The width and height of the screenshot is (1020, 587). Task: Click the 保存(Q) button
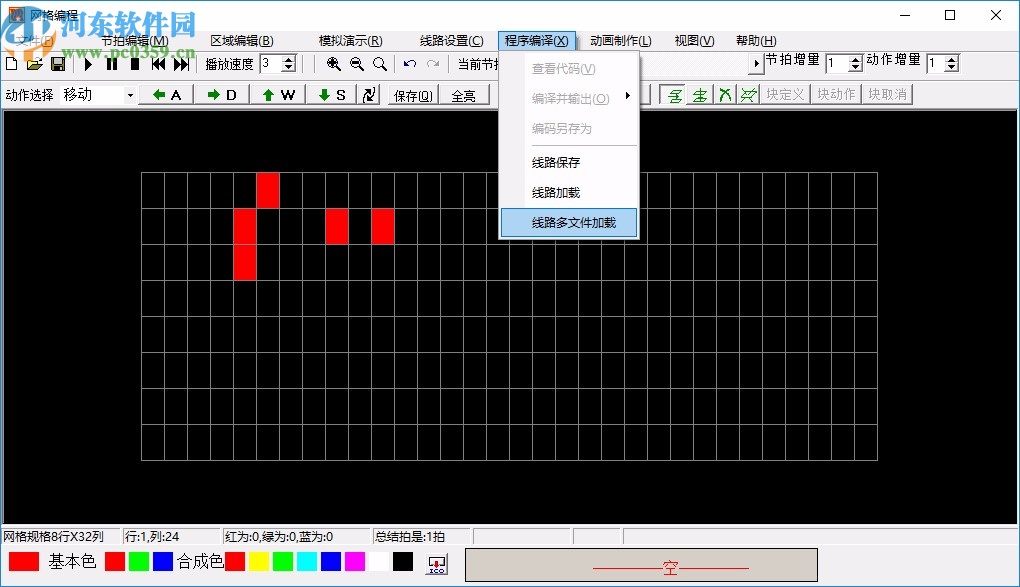click(x=412, y=95)
